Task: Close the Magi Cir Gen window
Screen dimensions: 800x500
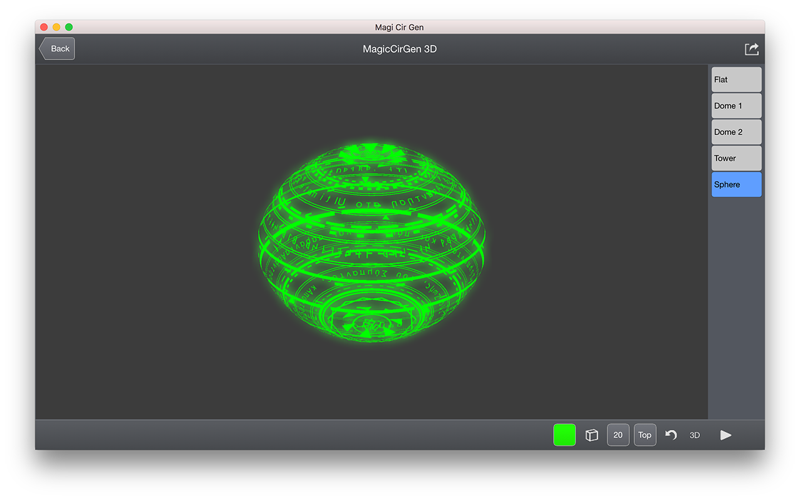Action: [44, 27]
